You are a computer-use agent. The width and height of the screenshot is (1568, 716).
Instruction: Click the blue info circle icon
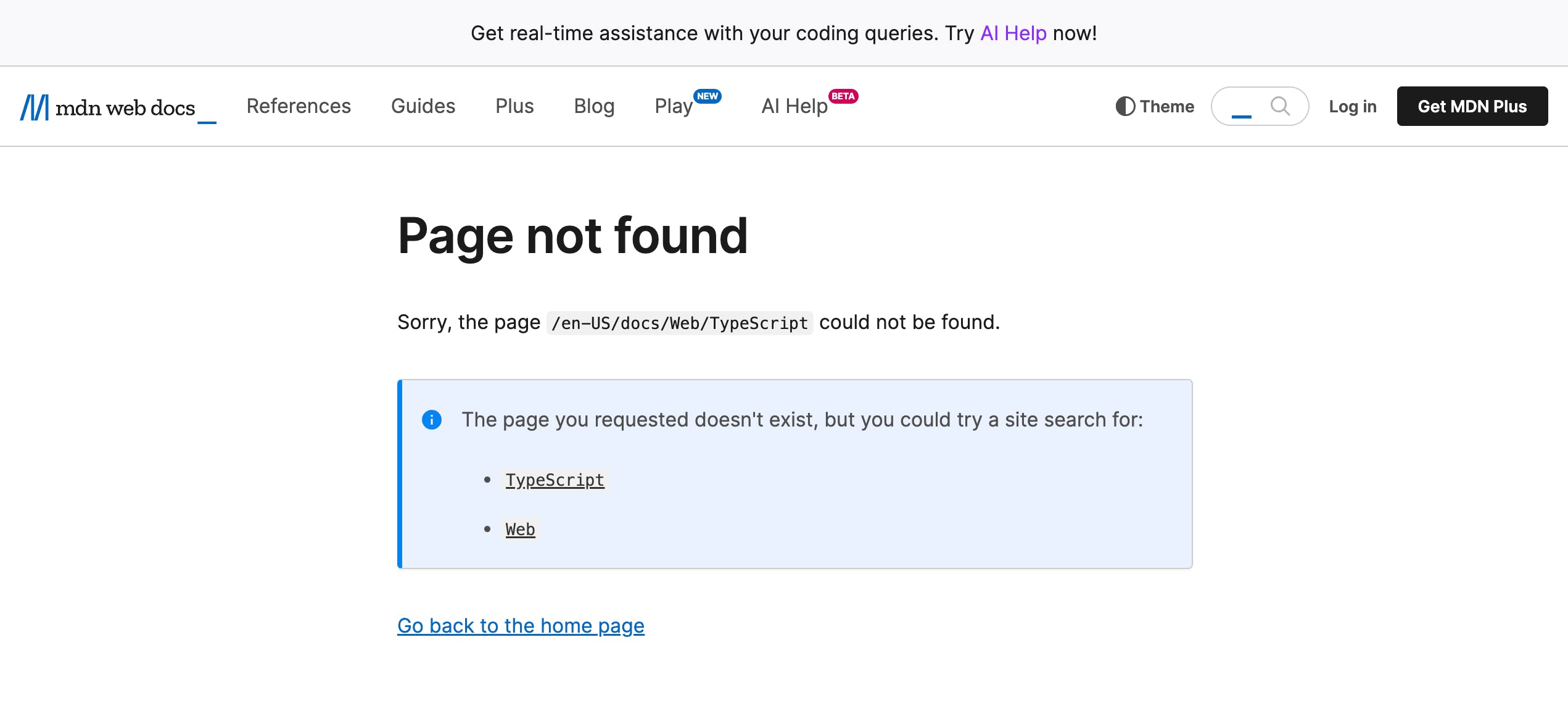click(432, 420)
